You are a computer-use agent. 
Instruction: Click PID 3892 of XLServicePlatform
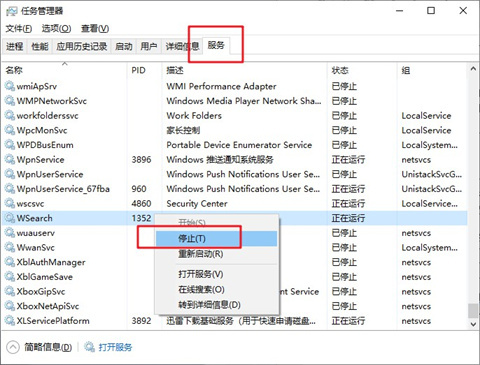[141, 321]
